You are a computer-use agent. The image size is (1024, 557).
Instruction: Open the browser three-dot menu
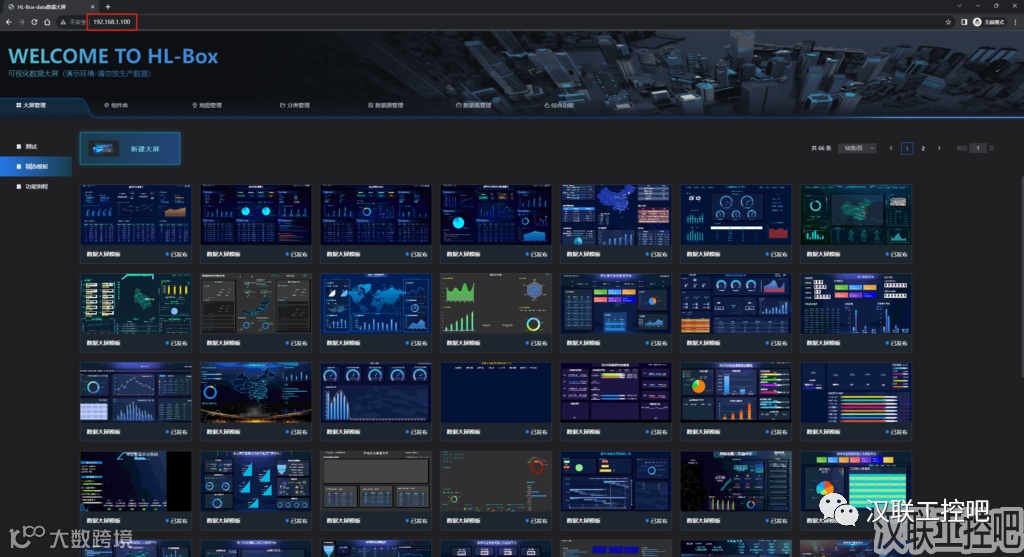[x=1016, y=22]
